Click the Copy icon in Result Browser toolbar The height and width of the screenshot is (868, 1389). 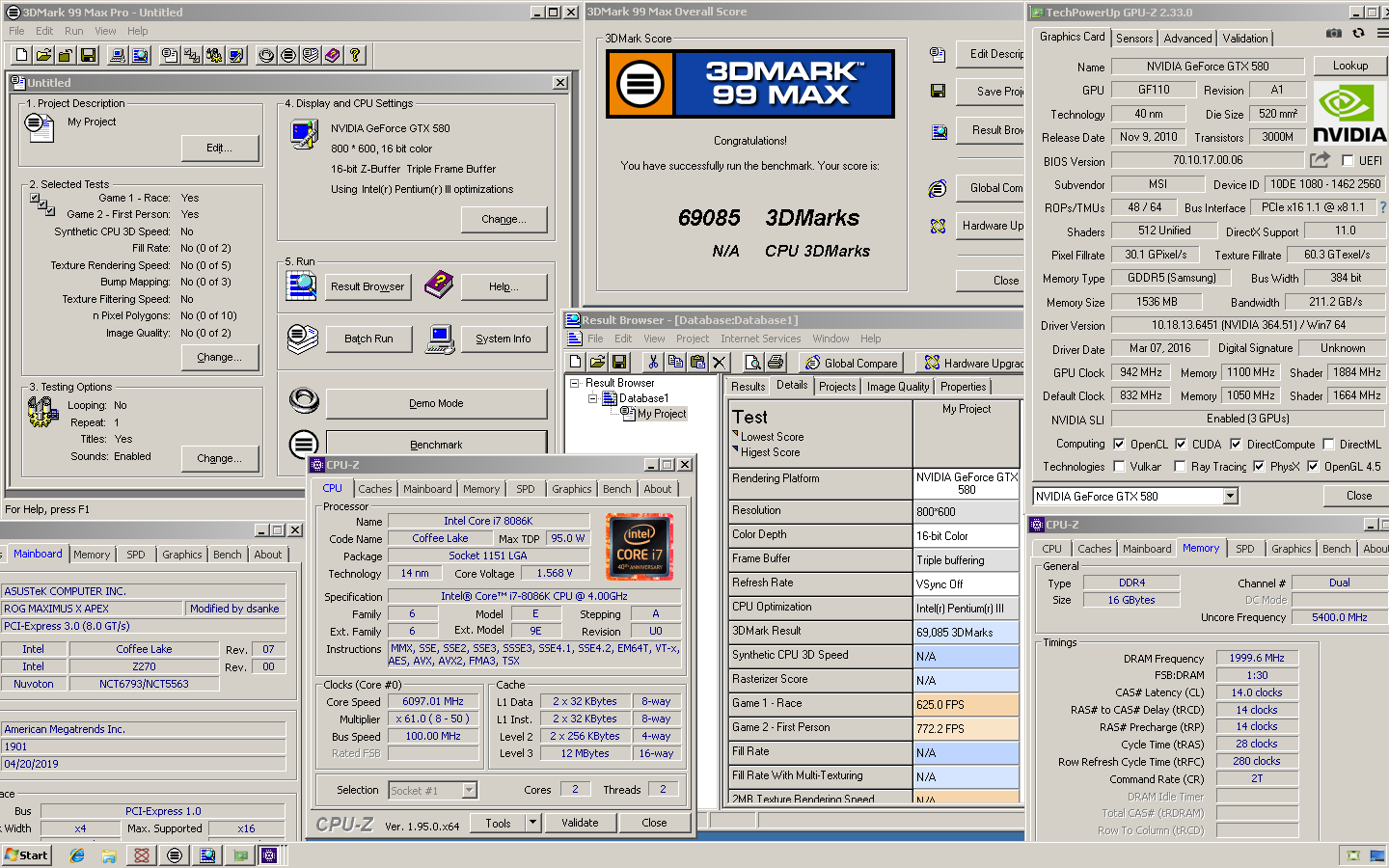(x=675, y=363)
